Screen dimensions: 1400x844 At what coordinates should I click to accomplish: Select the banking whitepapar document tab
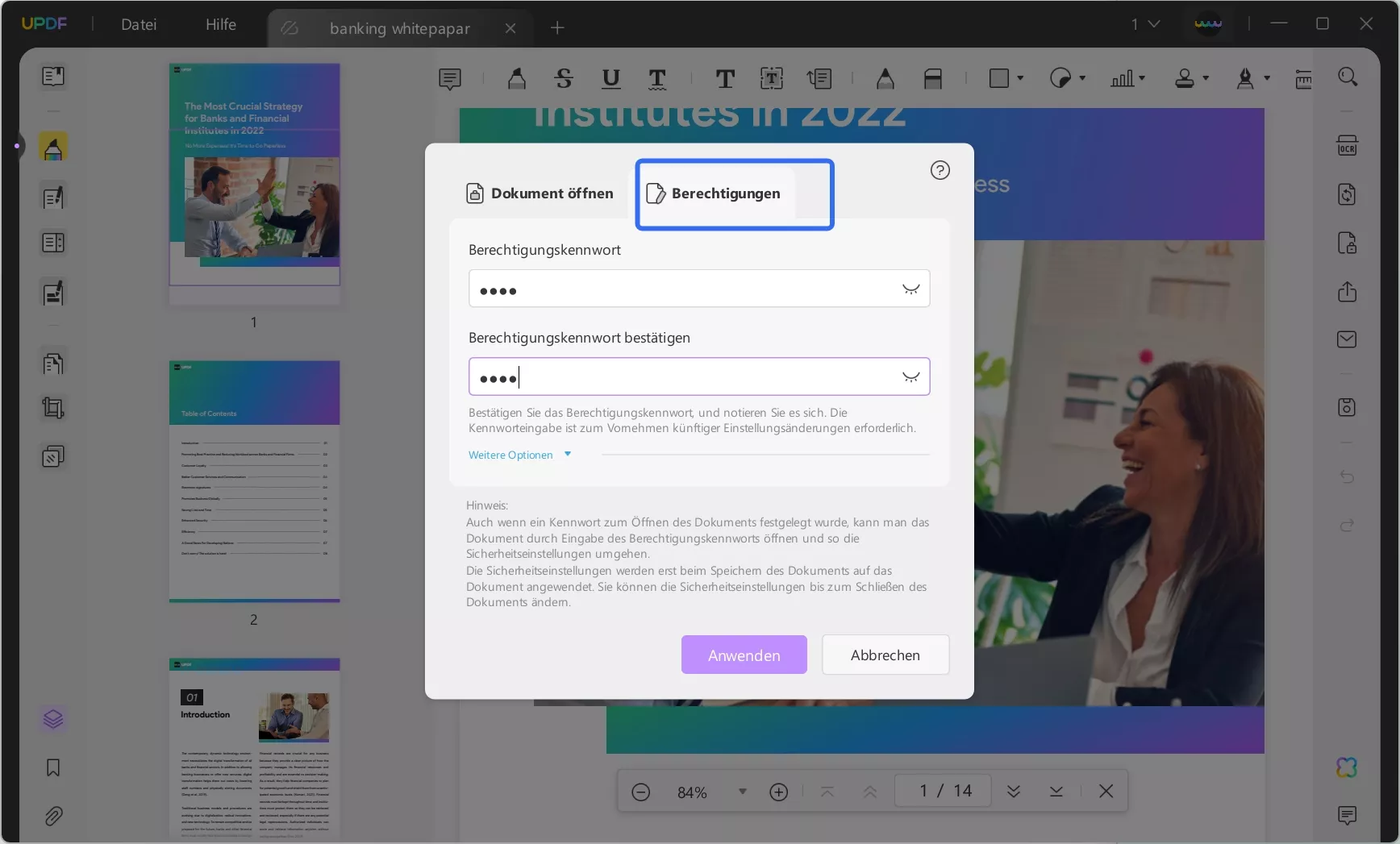399,28
